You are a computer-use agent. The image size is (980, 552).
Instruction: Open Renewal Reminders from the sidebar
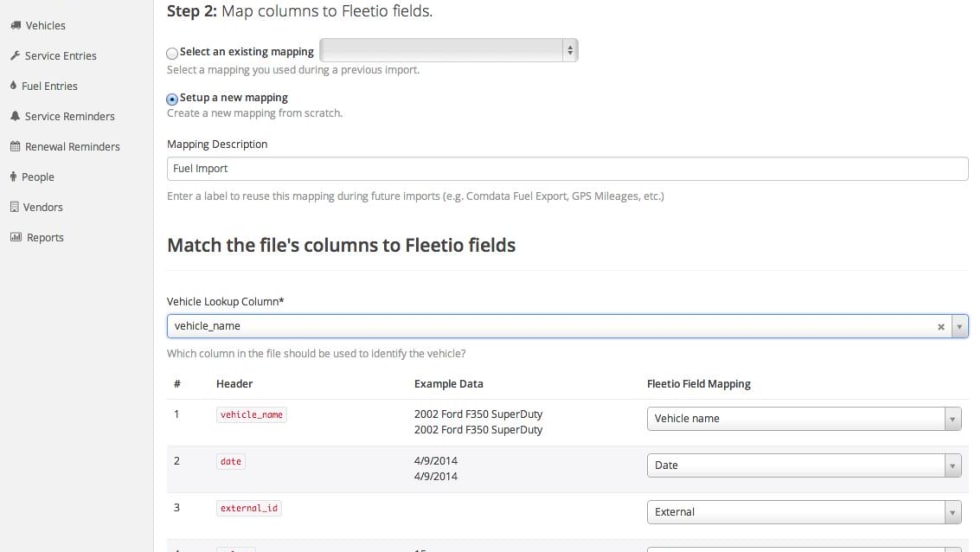click(72, 147)
